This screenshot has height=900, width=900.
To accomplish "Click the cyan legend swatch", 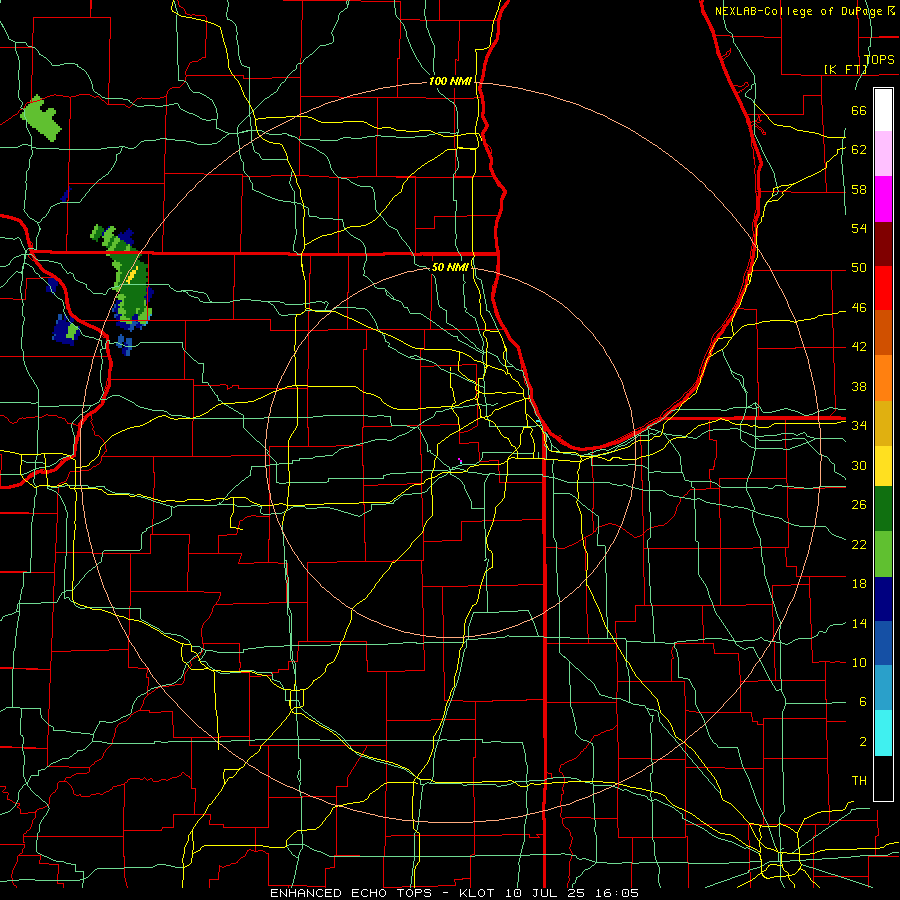I will [x=883, y=733].
